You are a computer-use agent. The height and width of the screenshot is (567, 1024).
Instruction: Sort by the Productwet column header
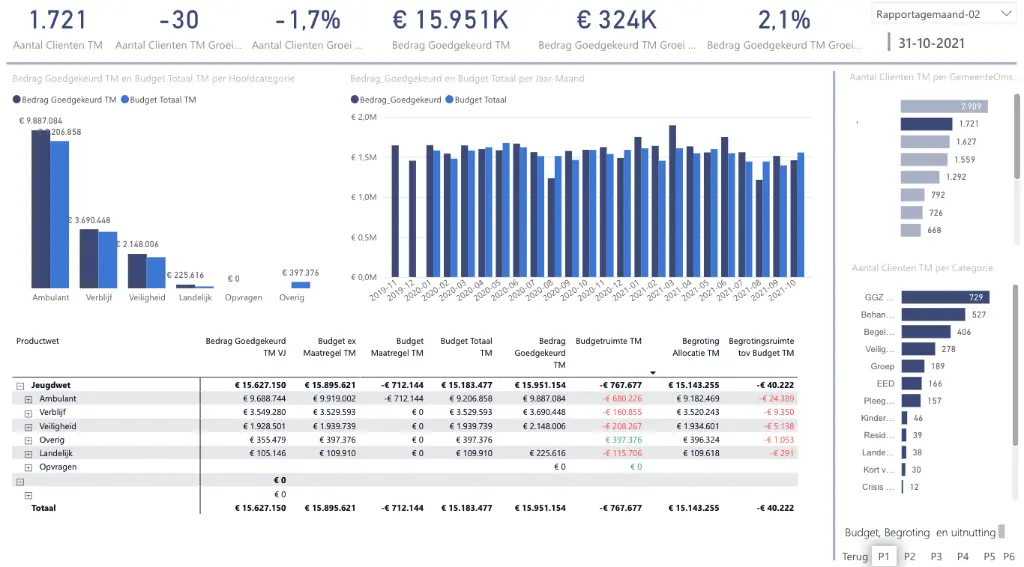(38, 341)
